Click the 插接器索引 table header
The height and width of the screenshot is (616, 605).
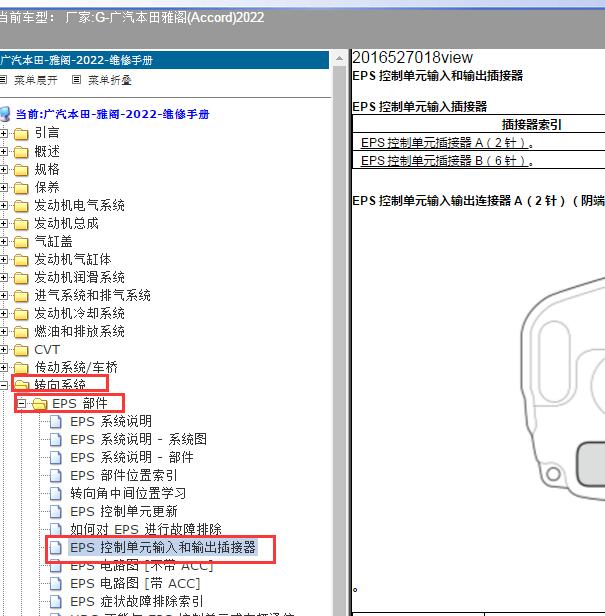pos(531,125)
